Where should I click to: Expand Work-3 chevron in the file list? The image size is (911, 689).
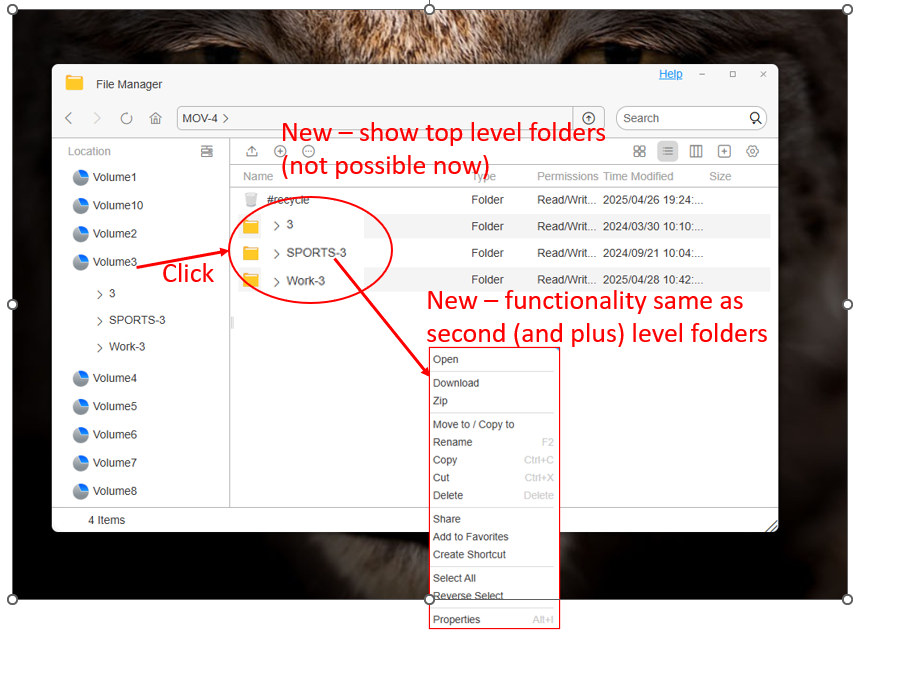pos(277,282)
